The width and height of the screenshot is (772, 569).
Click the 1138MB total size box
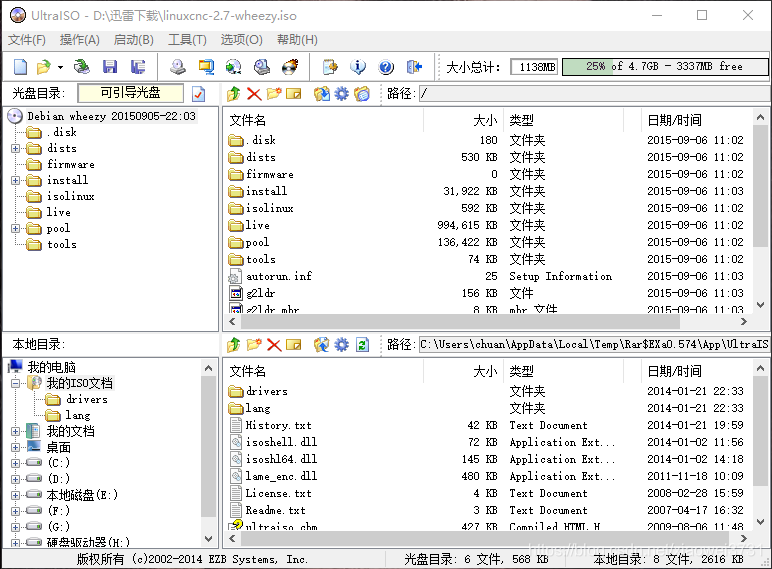[534, 66]
